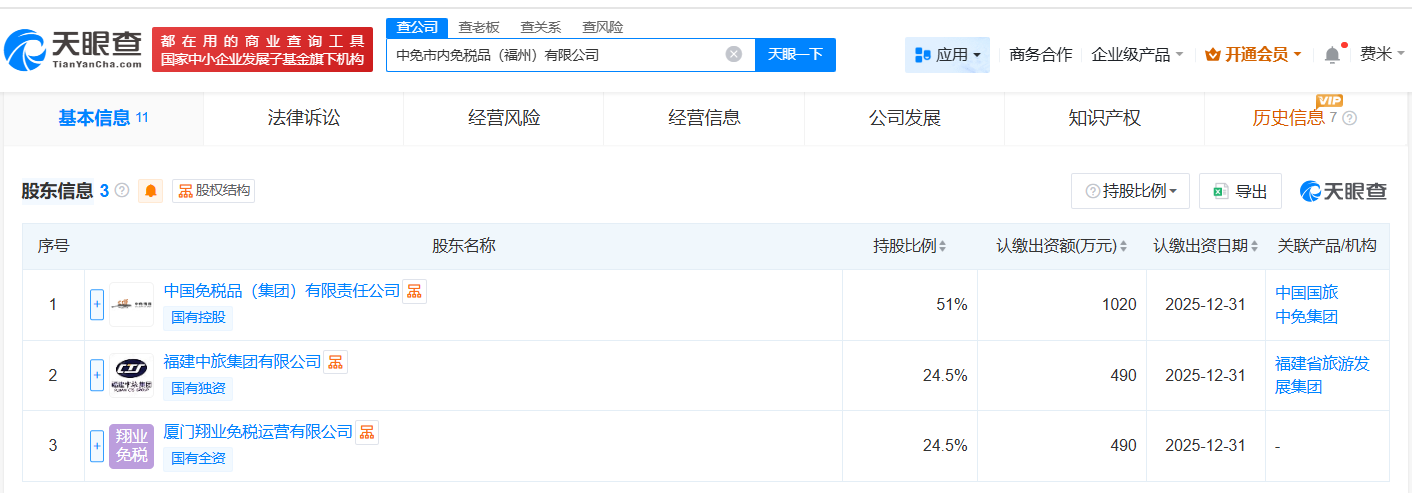Open the 持股比例 filter dropdown
Viewport: 1412px width, 493px height.
(x=1130, y=191)
